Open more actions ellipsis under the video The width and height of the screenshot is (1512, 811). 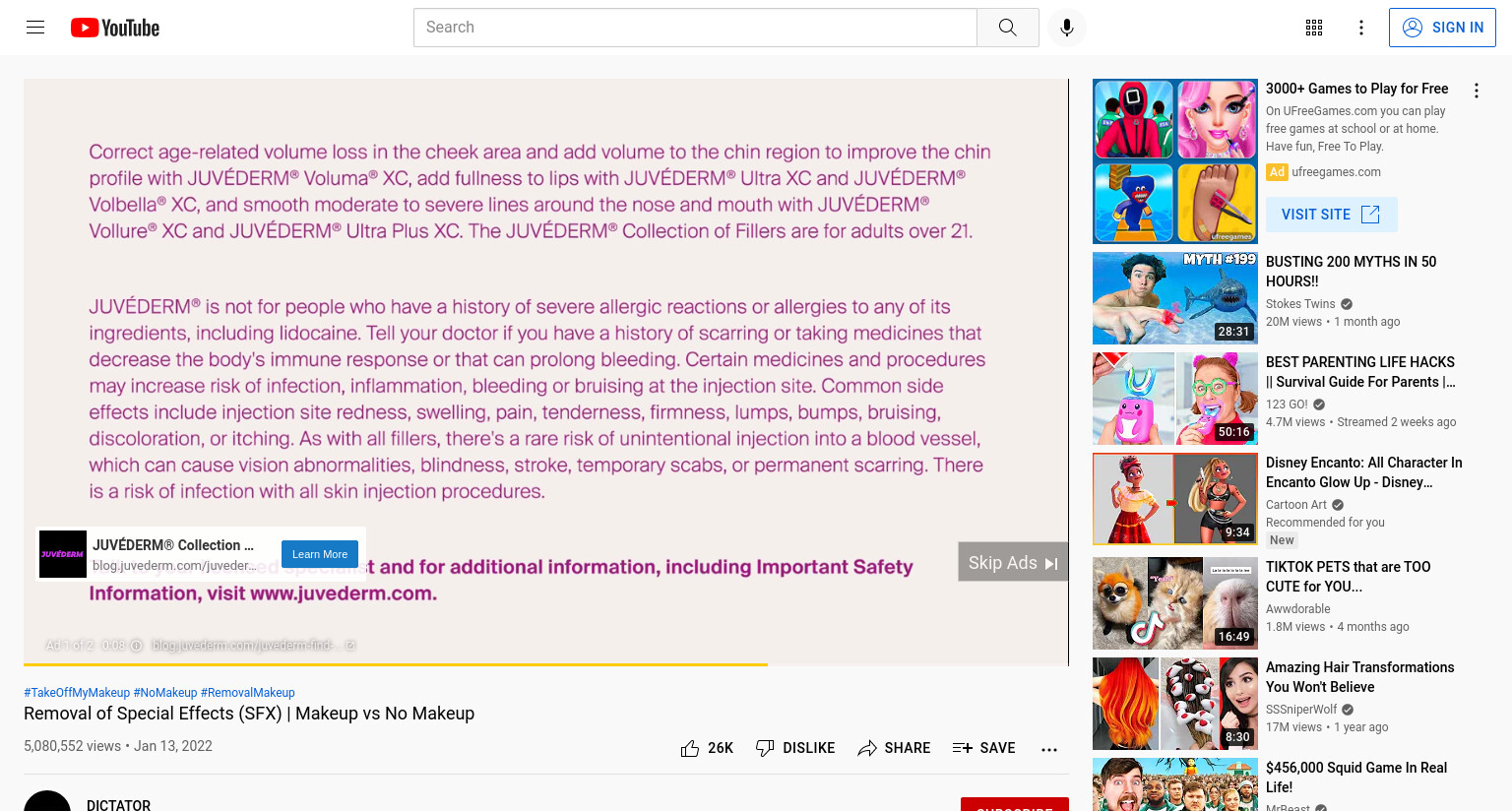point(1049,749)
